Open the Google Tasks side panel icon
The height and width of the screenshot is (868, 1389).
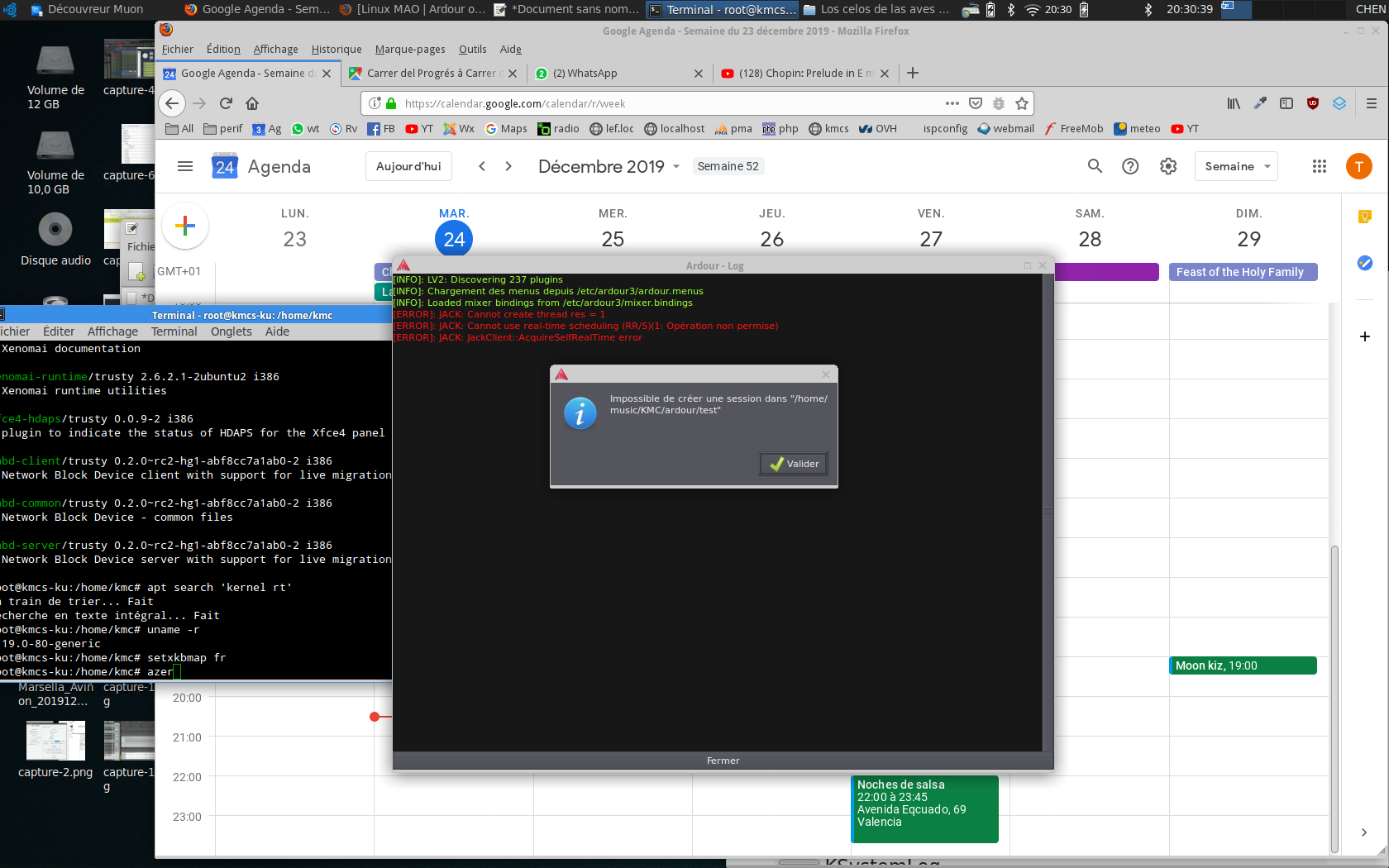1365,263
